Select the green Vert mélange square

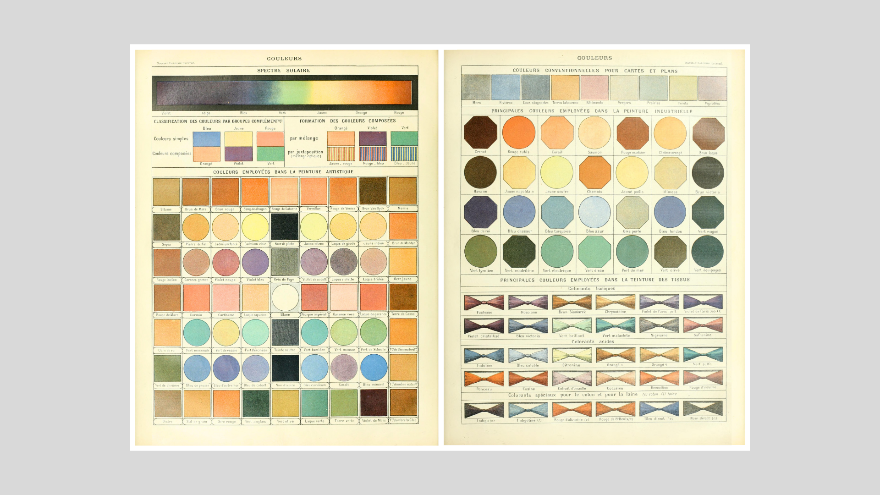pyautogui.click(x=404, y=139)
